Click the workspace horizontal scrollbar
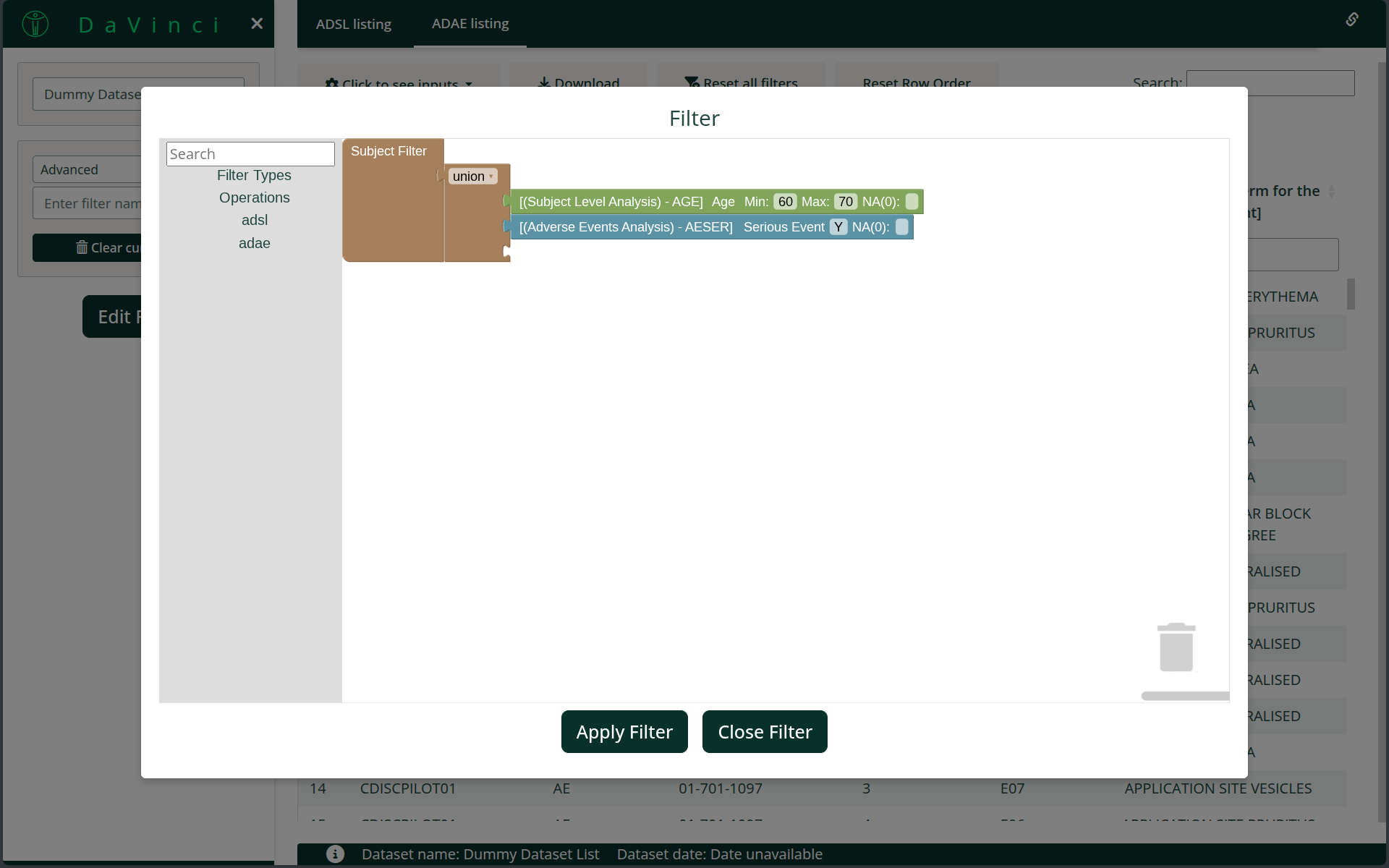The image size is (1389, 868). point(1184,696)
